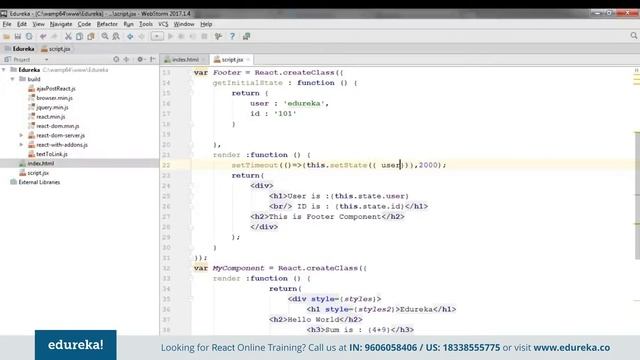Expand react-with-addons.js node
This screenshot has height=360, width=640.
pyautogui.click(x=22, y=145)
